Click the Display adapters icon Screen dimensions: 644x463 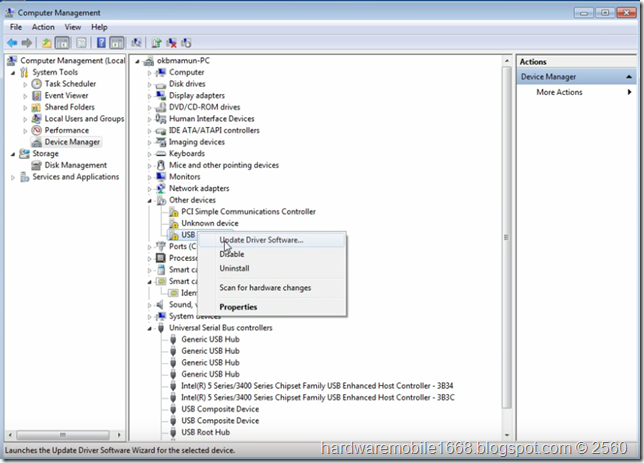[x=161, y=95]
